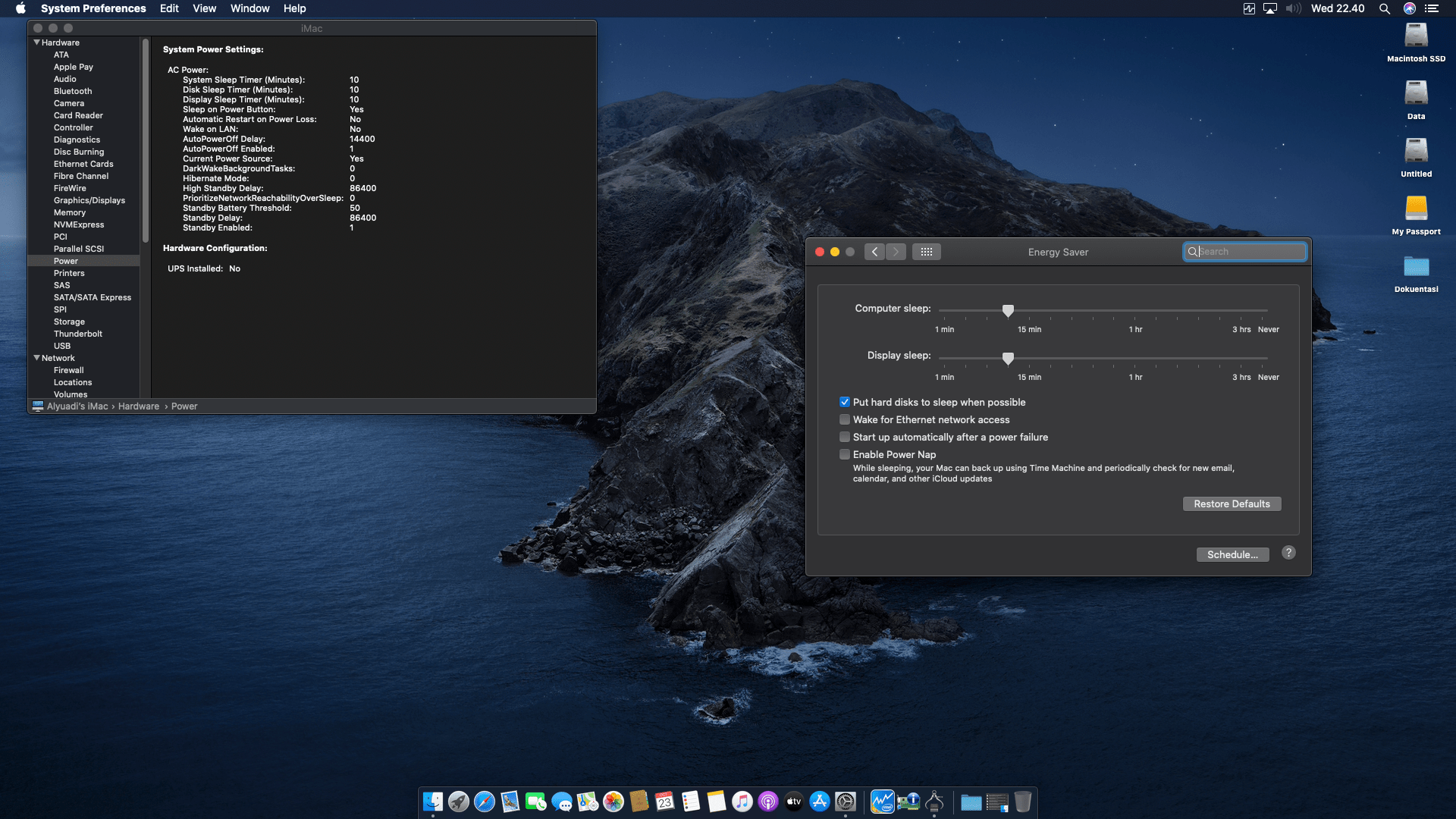This screenshot has width=1456, height=819.
Task: Uncheck Put hard disks to sleep when possible
Action: [x=845, y=402]
